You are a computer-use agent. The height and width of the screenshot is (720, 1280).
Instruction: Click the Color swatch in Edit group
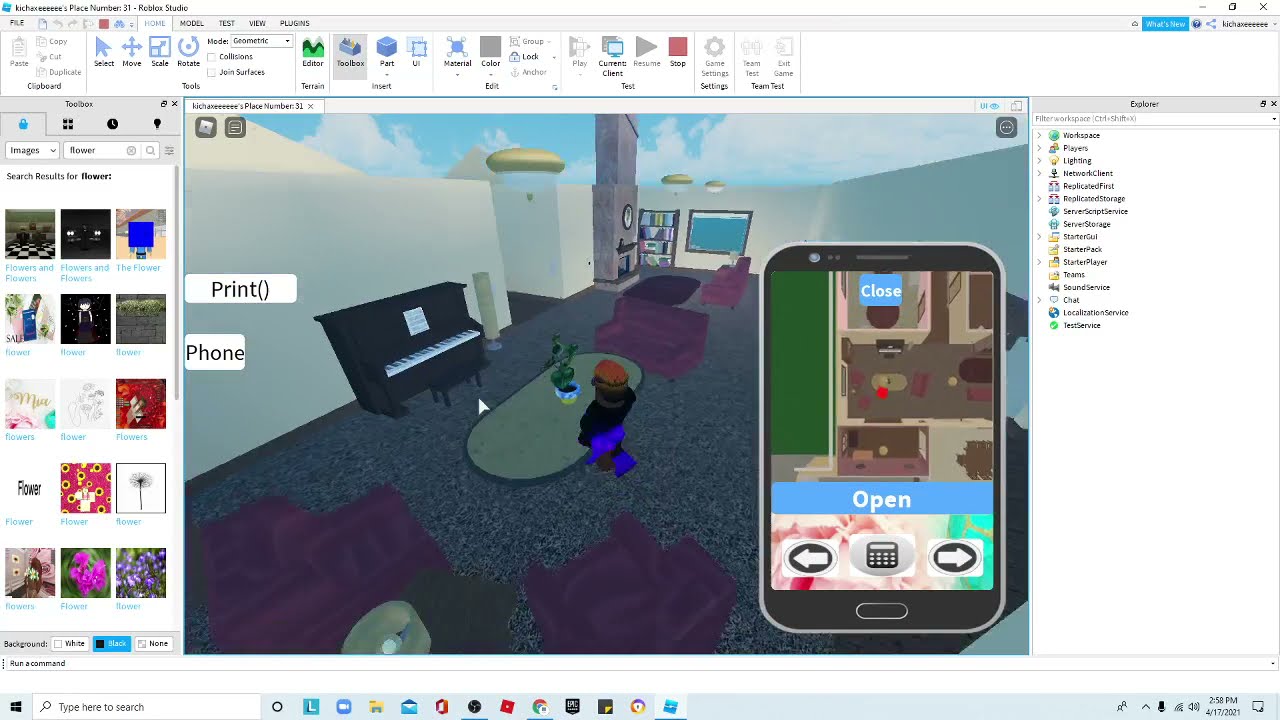(x=490, y=47)
